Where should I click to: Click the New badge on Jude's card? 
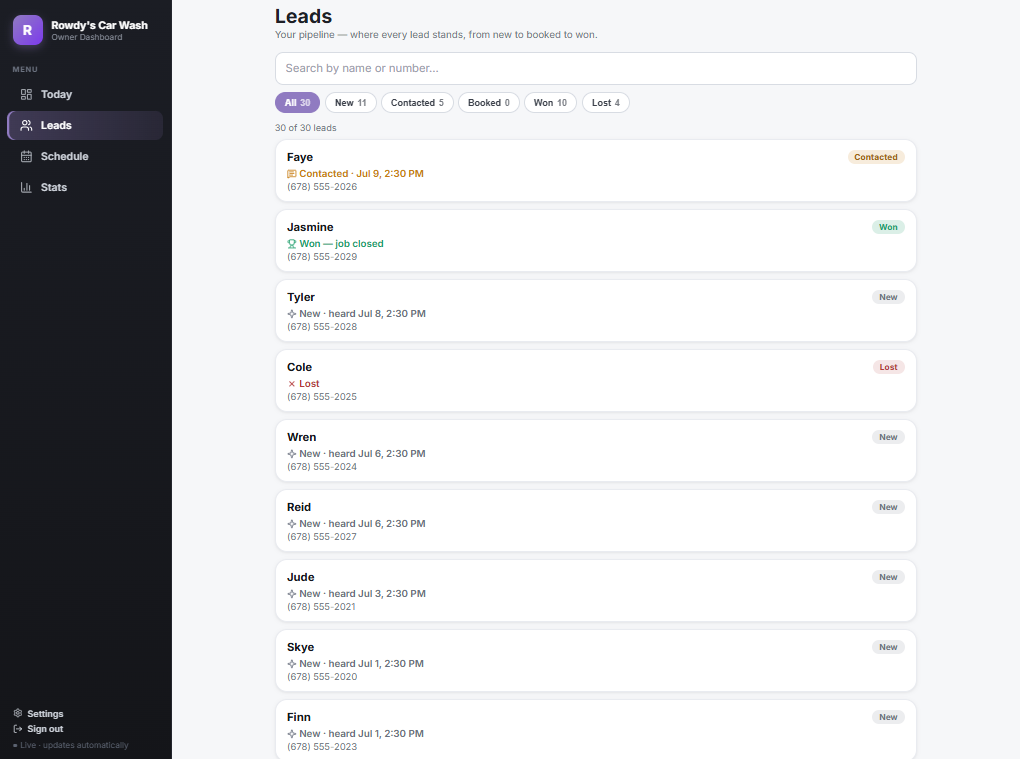coord(888,578)
